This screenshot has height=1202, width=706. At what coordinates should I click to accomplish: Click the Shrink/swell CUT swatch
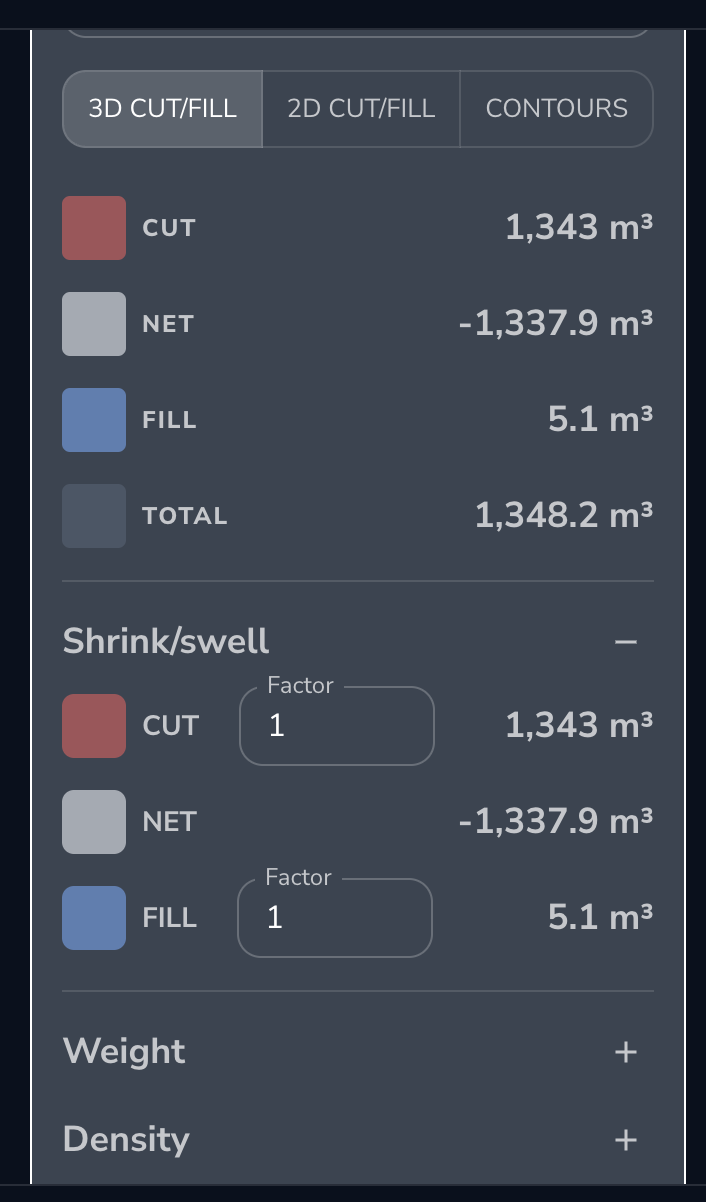click(x=93, y=725)
